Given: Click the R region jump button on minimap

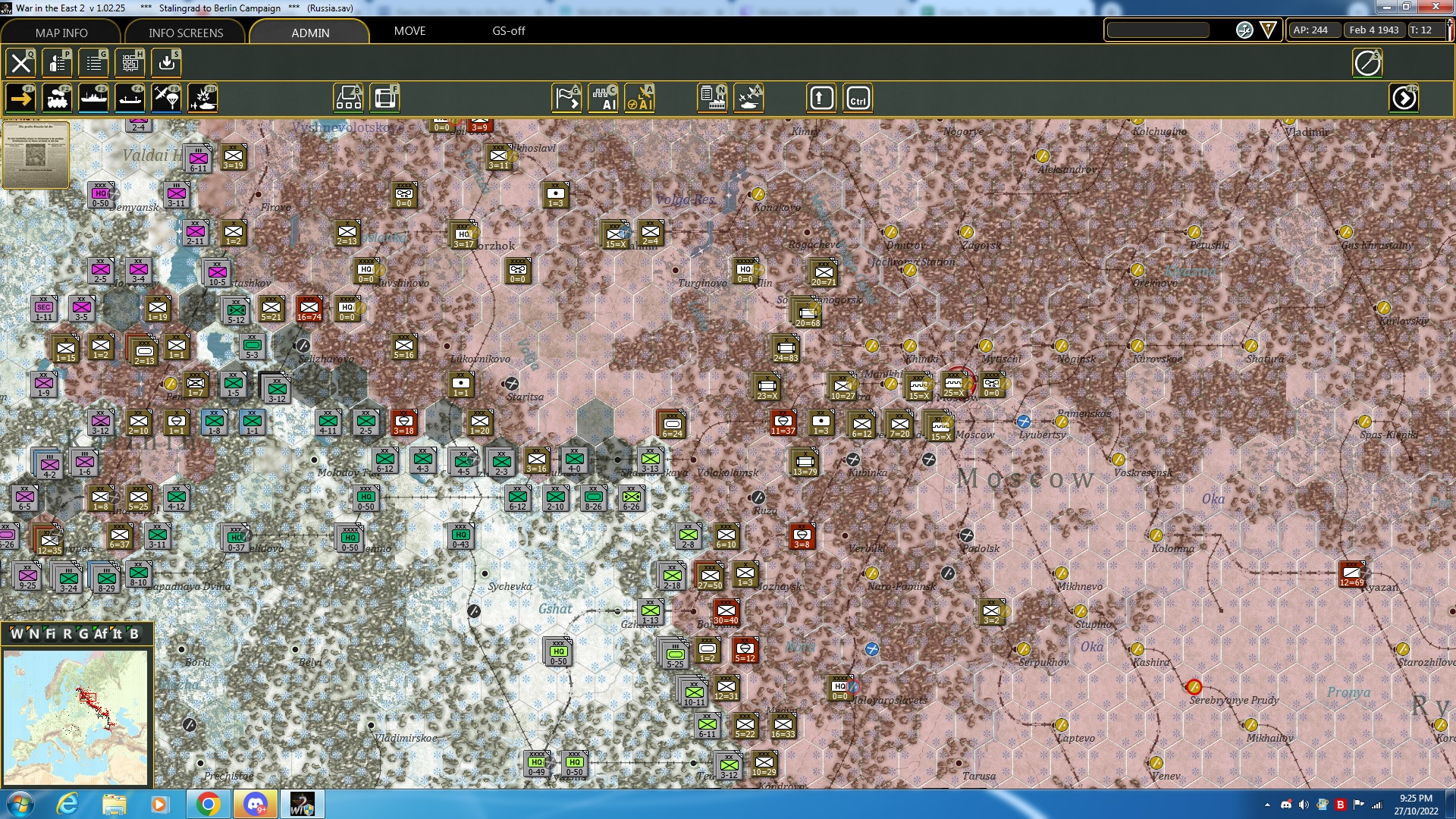Looking at the screenshot, I should (68, 635).
